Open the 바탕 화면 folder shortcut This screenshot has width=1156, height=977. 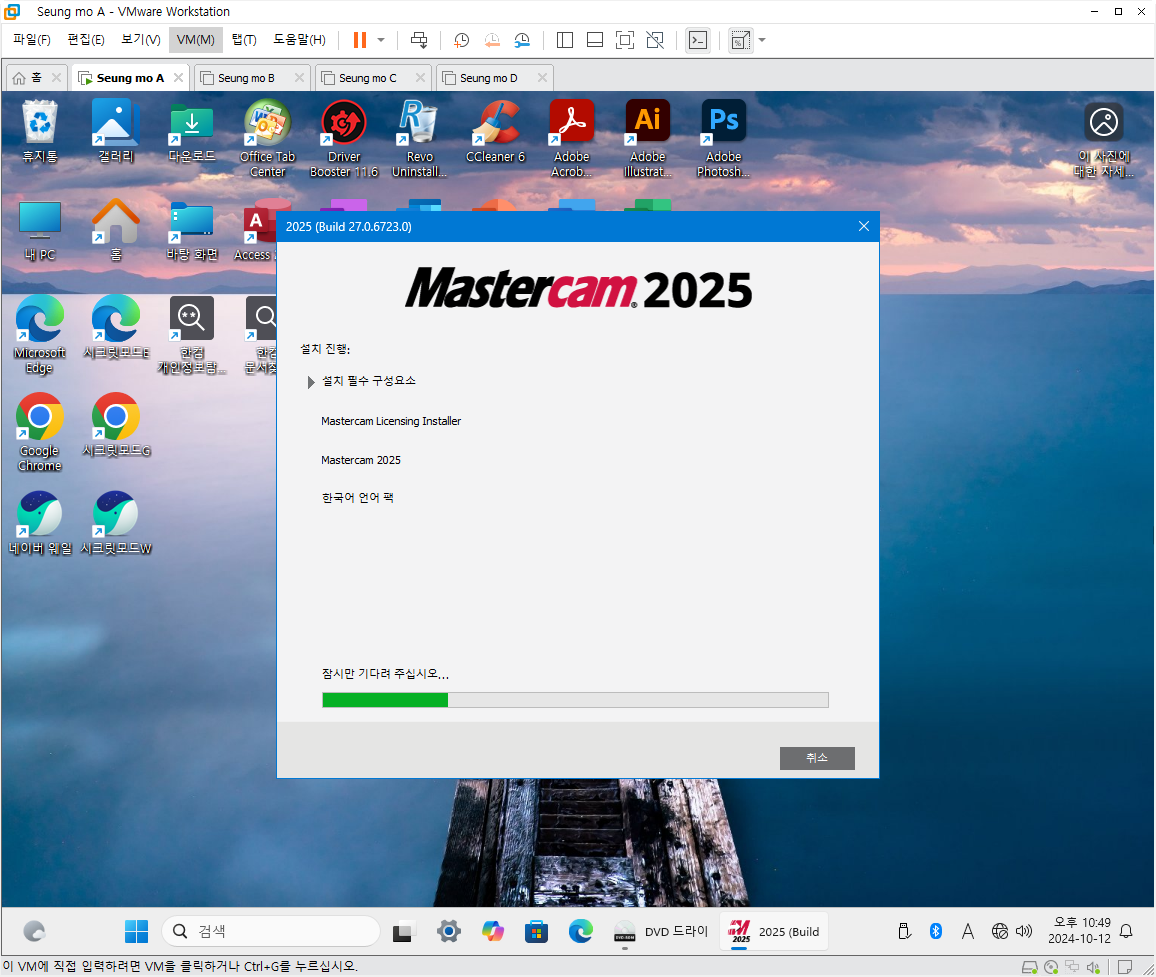tap(192, 230)
